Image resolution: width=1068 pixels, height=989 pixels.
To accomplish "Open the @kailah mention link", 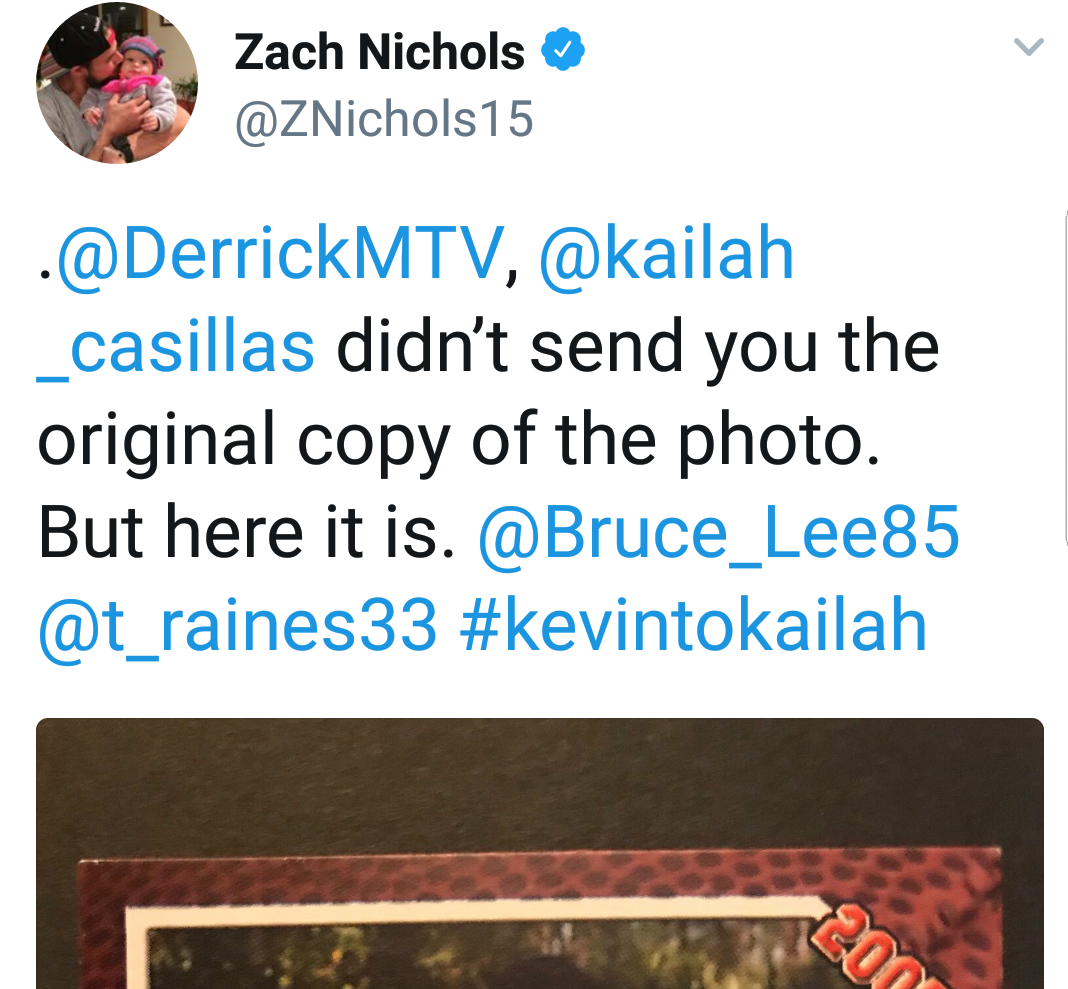I will pos(667,253).
